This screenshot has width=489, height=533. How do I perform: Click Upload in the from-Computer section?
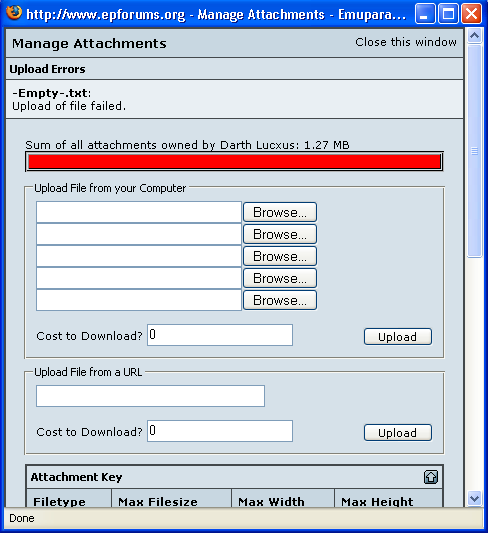pyautogui.click(x=398, y=337)
